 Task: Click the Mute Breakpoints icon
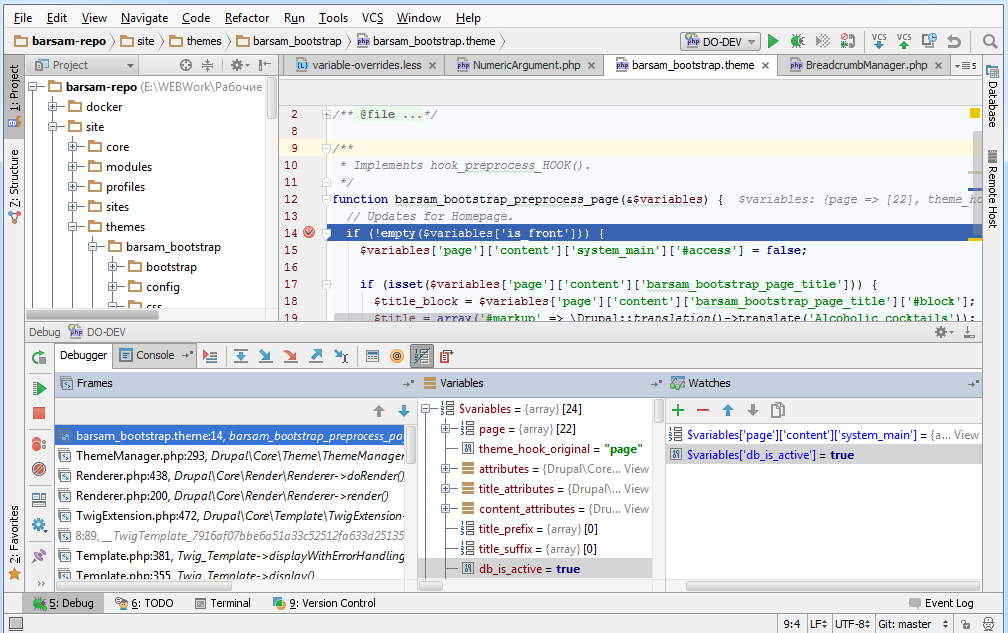[x=39, y=468]
